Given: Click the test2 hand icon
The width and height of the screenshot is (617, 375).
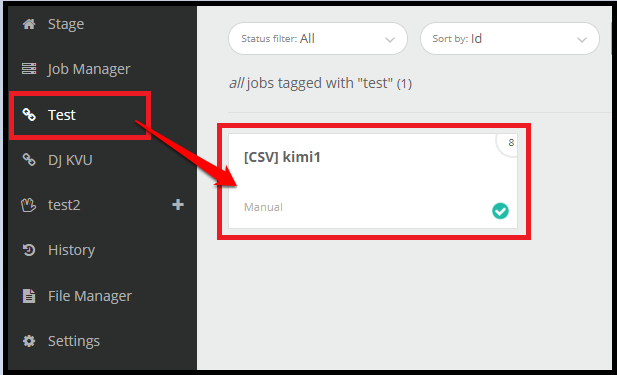Looking at the screenshot, I should click(28, 205).
